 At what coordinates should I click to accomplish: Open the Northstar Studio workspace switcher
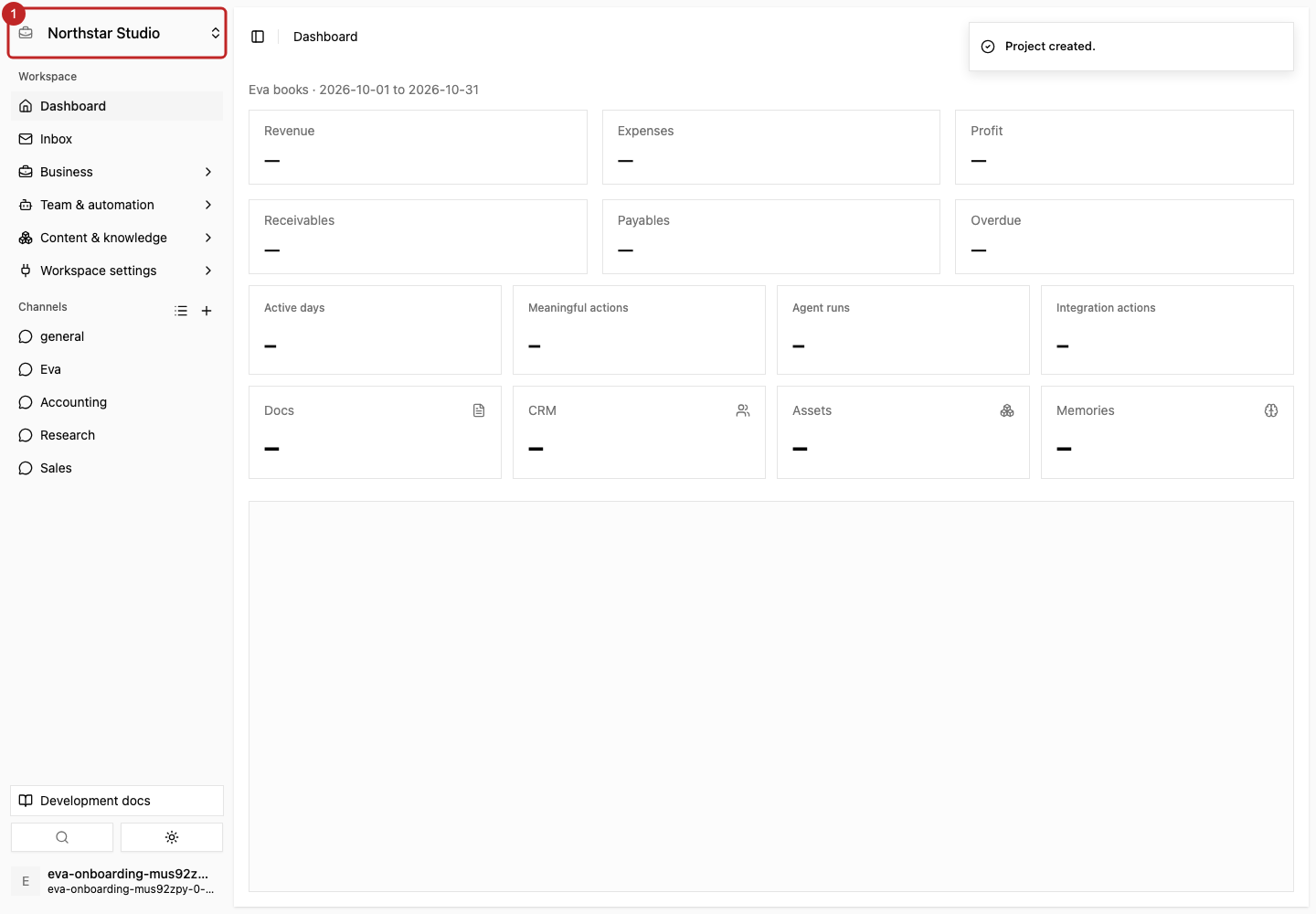click(x=117, y=33)
